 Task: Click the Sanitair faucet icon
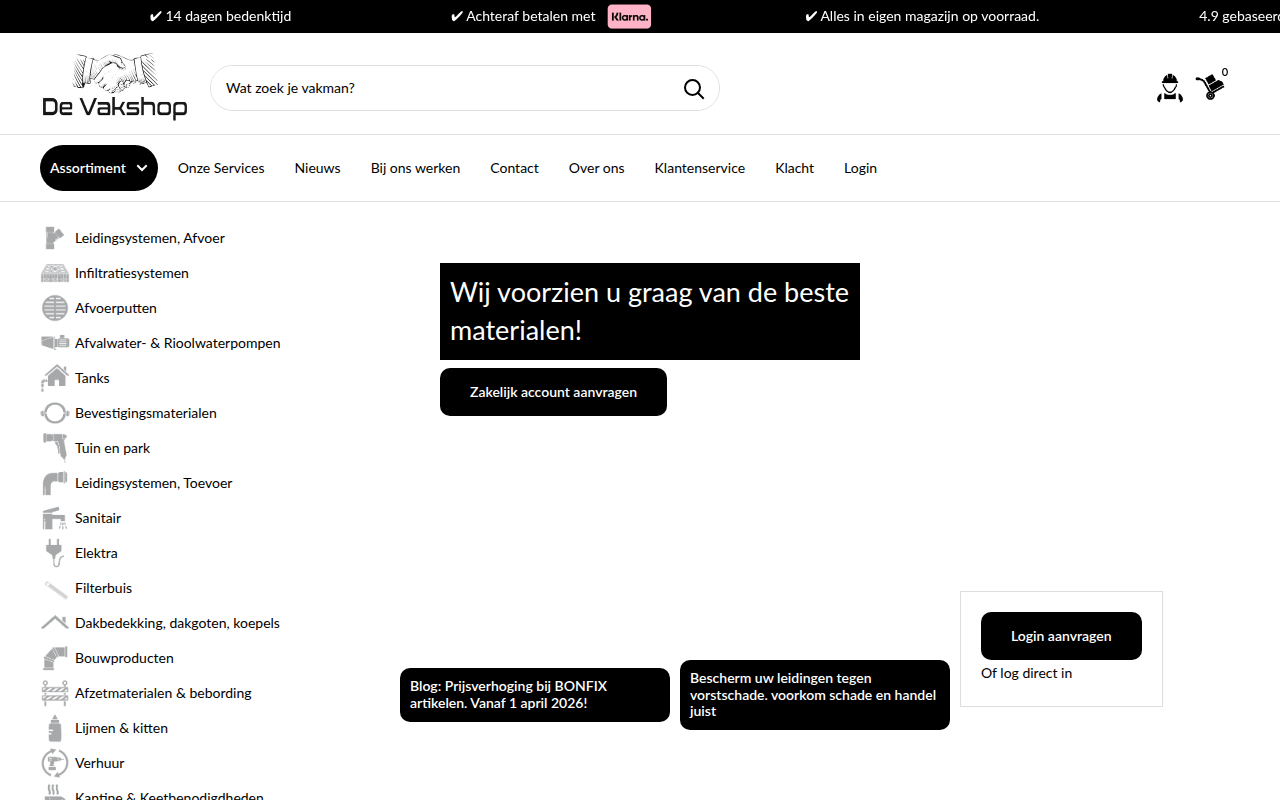pyautogui.click(x=55, y=518)
